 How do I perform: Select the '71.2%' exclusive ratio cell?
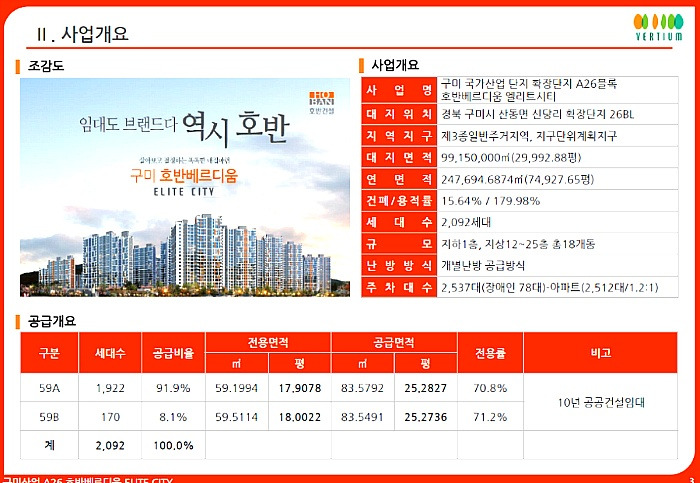(x=490, y=416)
